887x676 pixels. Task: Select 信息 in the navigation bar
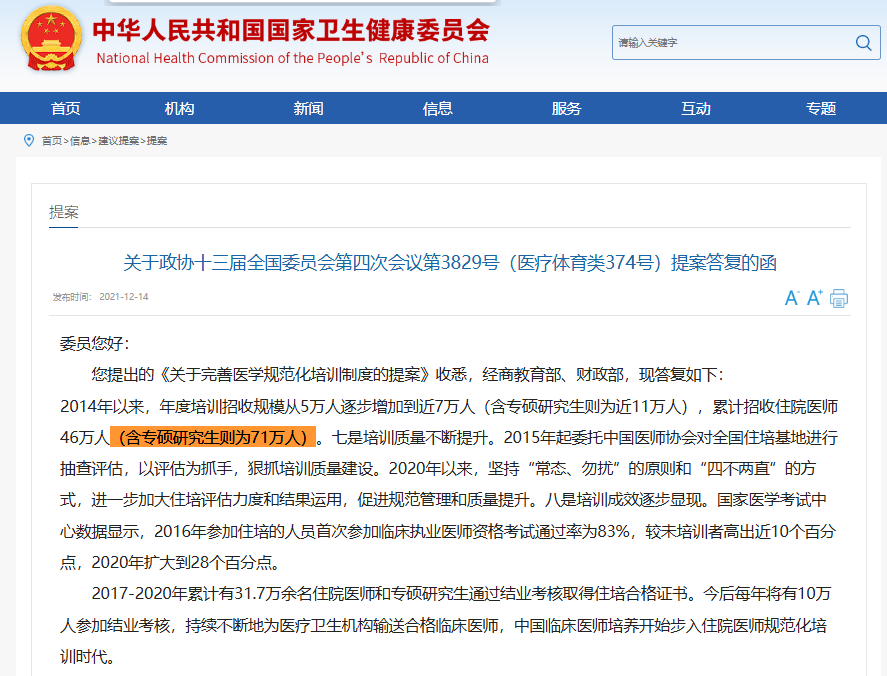438,109
